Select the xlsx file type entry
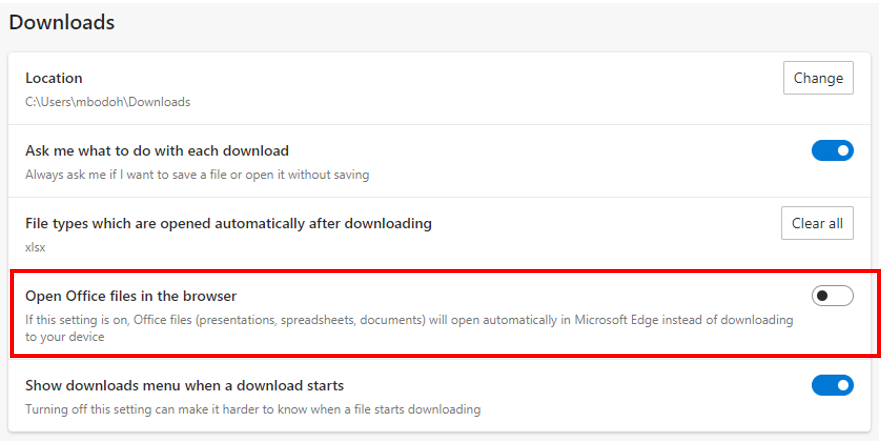889x441 pixels. 35,248
